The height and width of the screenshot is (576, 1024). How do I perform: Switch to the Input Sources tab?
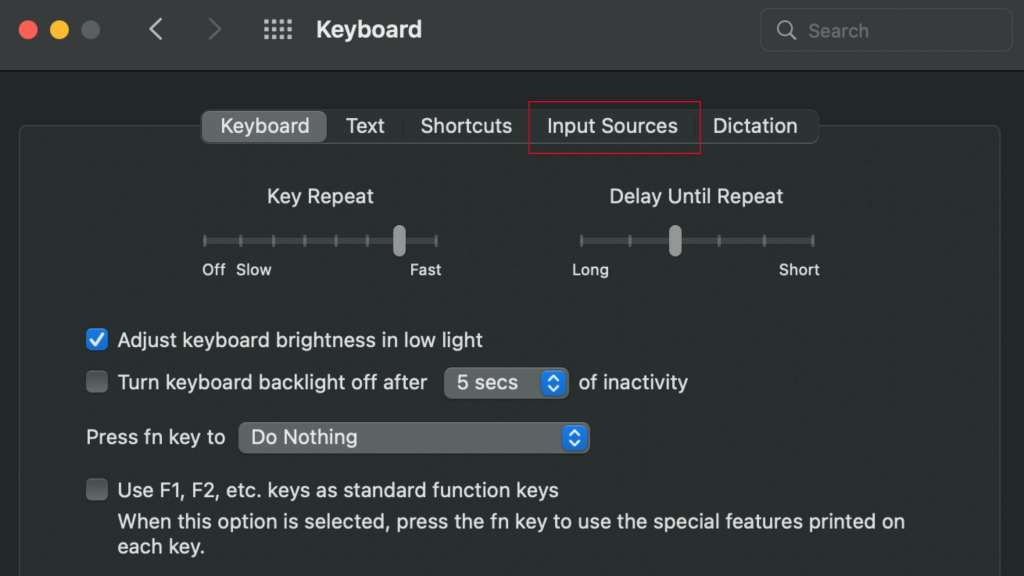click(612, 126)
